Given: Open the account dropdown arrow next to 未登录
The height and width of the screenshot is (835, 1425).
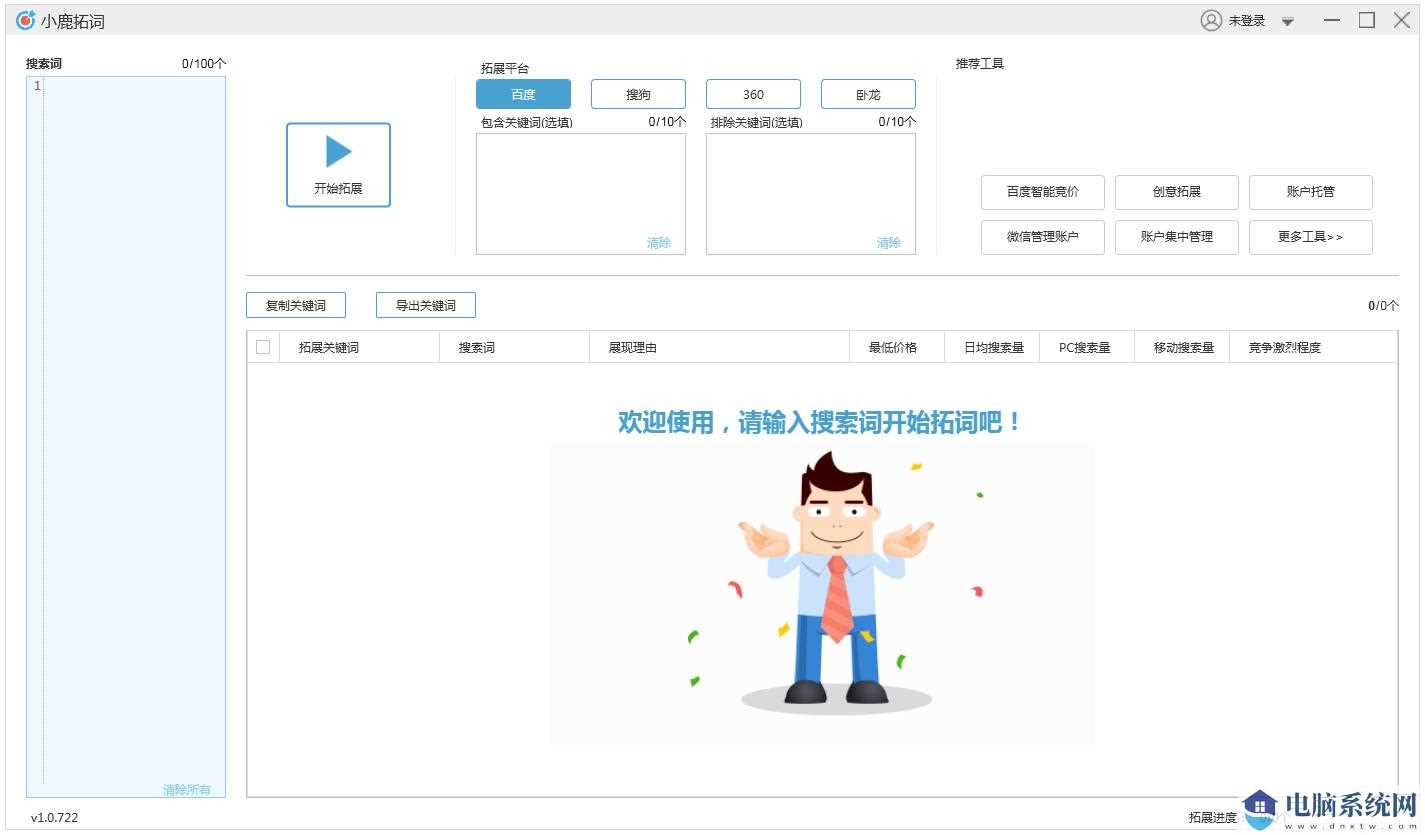Looking at the screenshot, I should 1288,22.
